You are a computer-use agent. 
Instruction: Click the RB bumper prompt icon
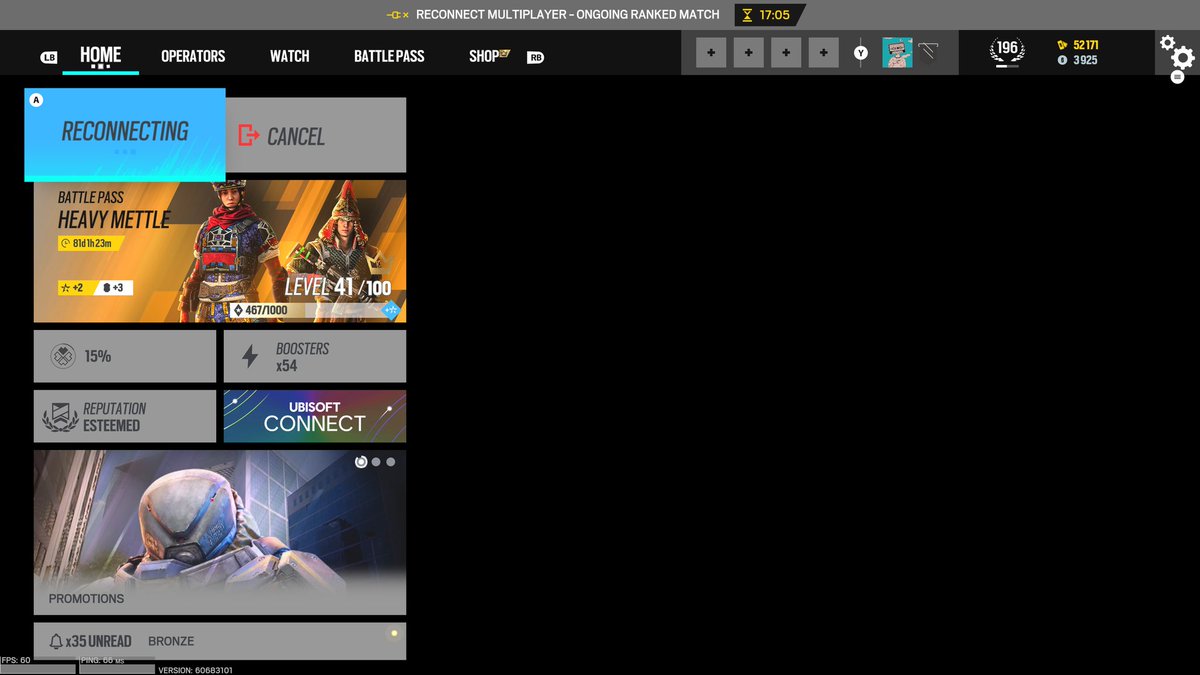[536, 58]
